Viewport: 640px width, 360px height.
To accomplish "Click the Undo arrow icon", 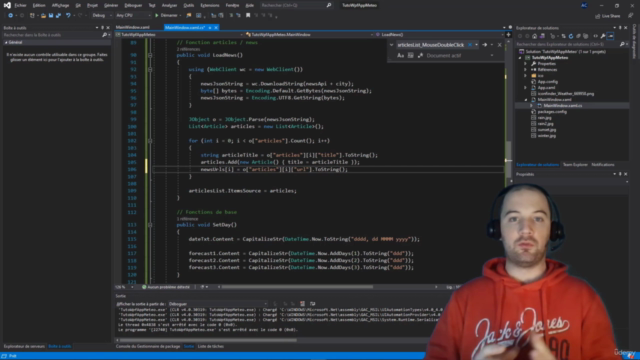I will pyautogui.click(x=68, y=16).
